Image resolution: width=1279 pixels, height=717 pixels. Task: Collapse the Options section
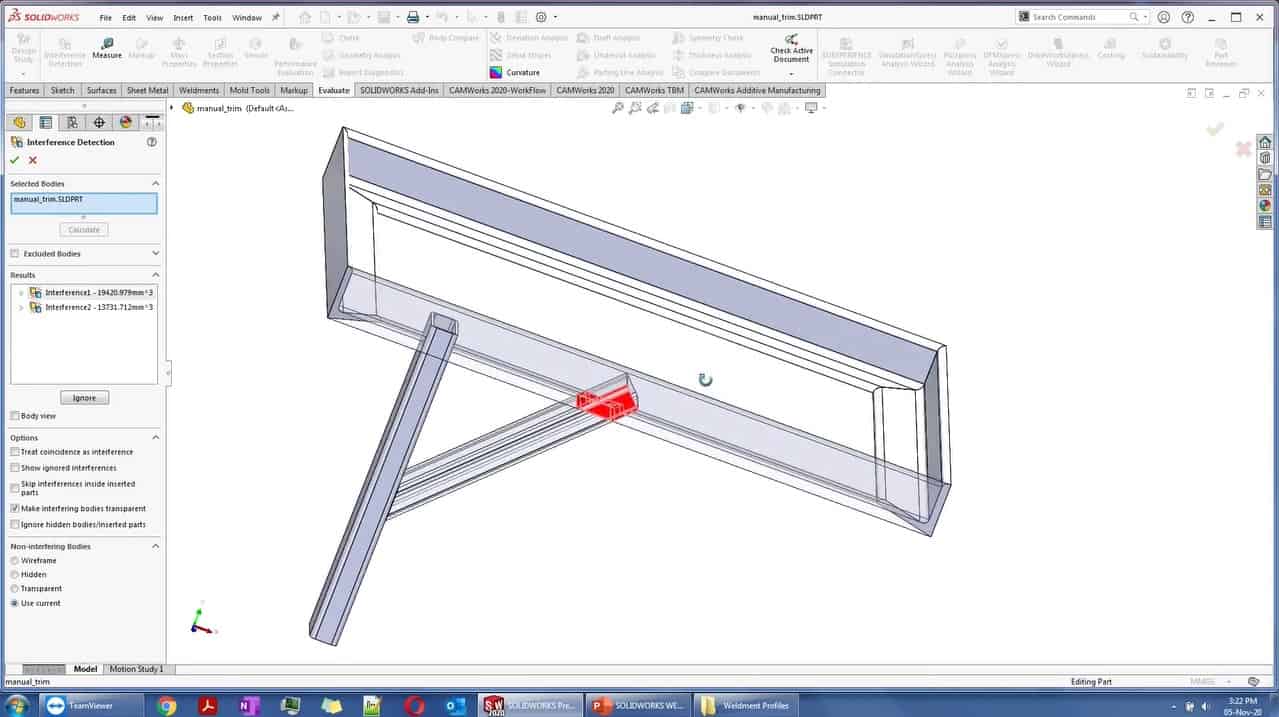pos(155,438)
